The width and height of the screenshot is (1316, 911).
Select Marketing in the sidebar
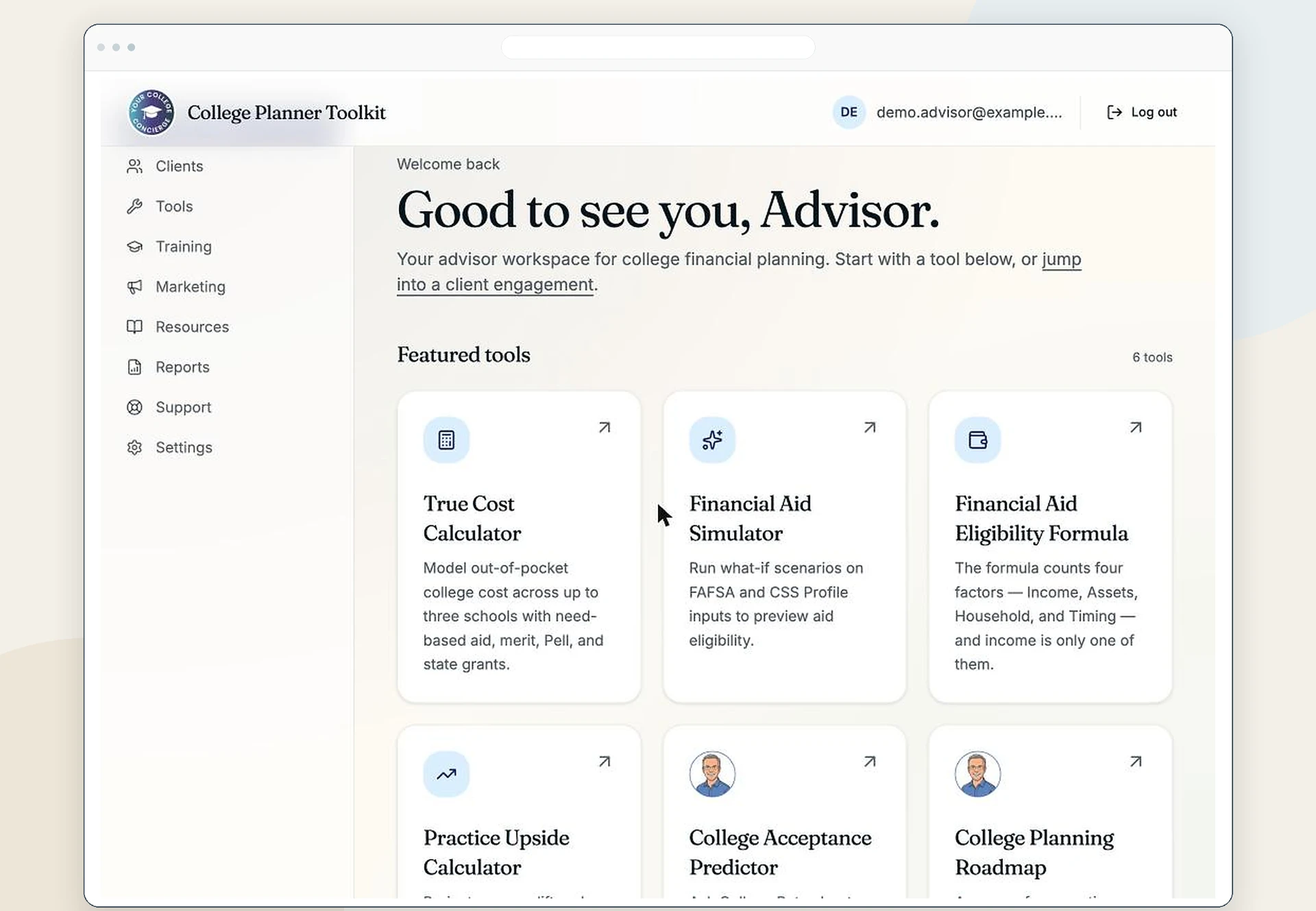[191, 287]
